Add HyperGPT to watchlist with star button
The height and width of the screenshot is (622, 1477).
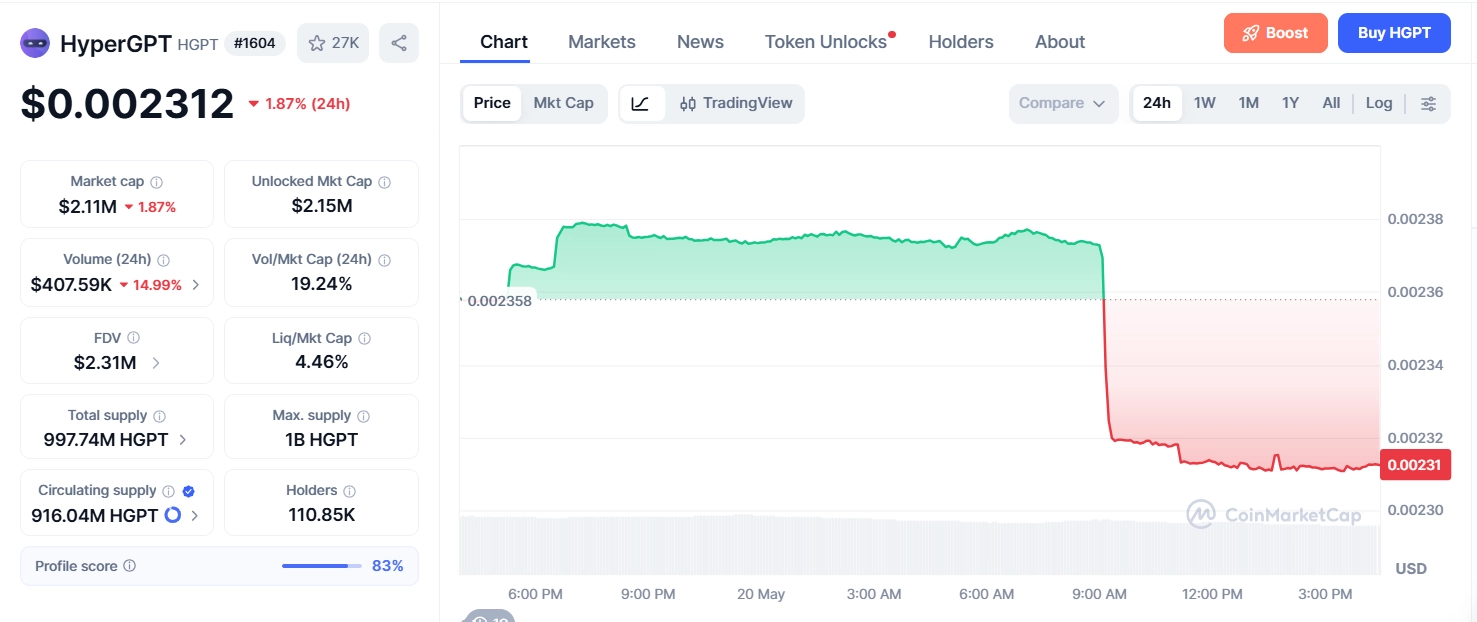coord(333,43)
